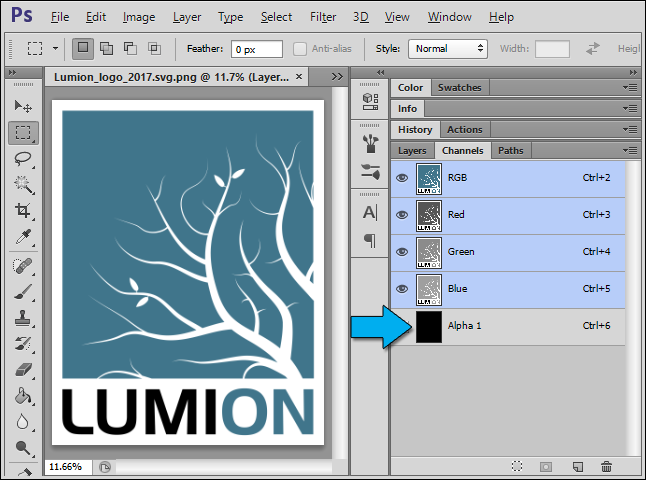Open the Channels panel flyout menu
646x480 pixels.
(x=630, y=151)
